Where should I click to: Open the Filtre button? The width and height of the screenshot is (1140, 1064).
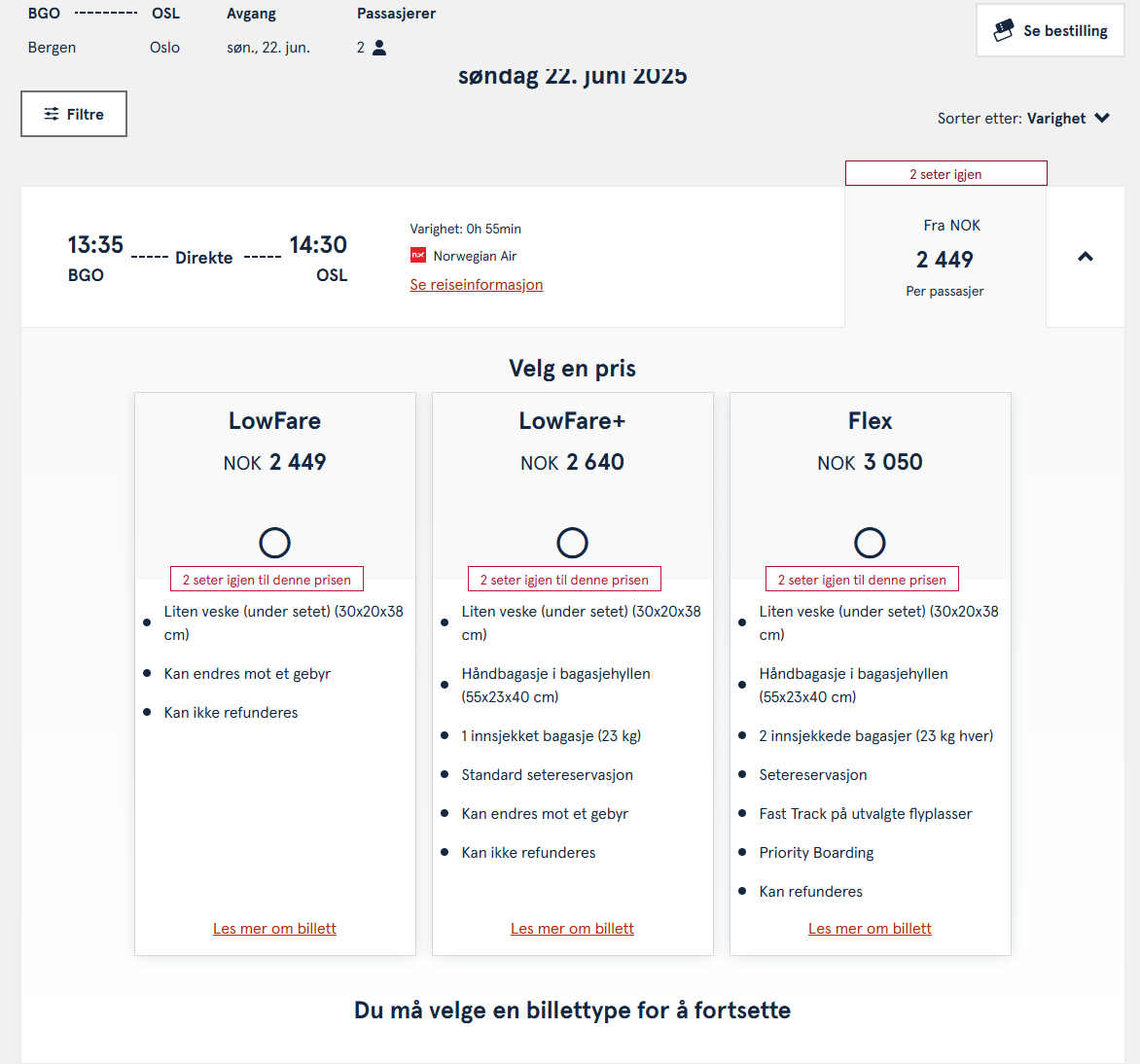pyautogui.click(x=74, y=114)
